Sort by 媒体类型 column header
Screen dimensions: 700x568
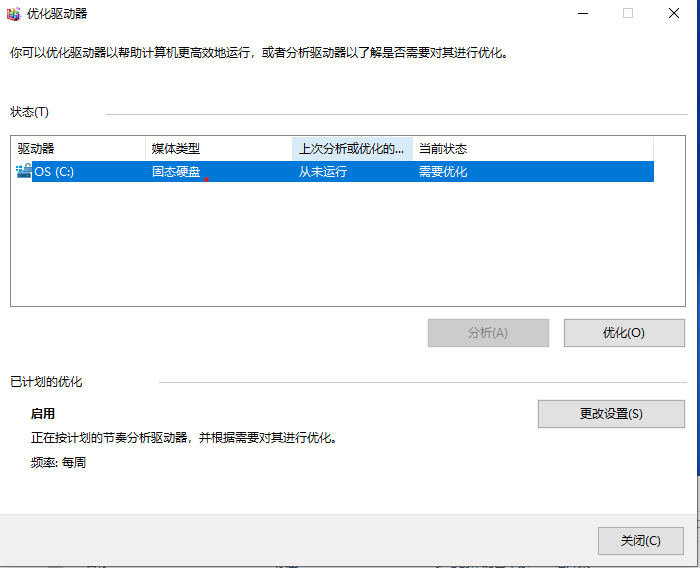(219, 149)
